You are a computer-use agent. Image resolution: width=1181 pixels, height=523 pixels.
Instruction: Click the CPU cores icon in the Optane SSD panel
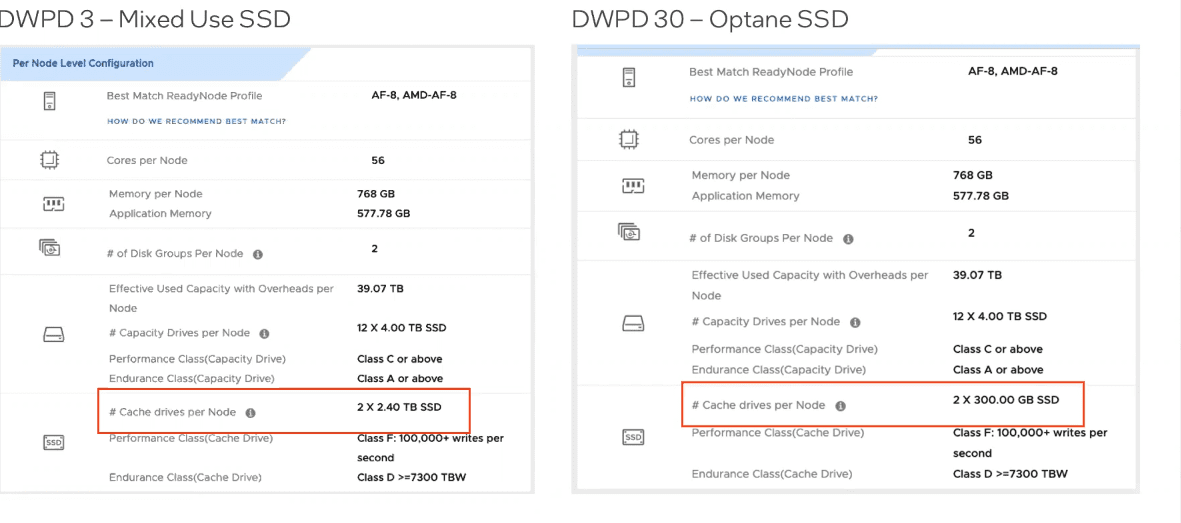(x=629, y=140)
